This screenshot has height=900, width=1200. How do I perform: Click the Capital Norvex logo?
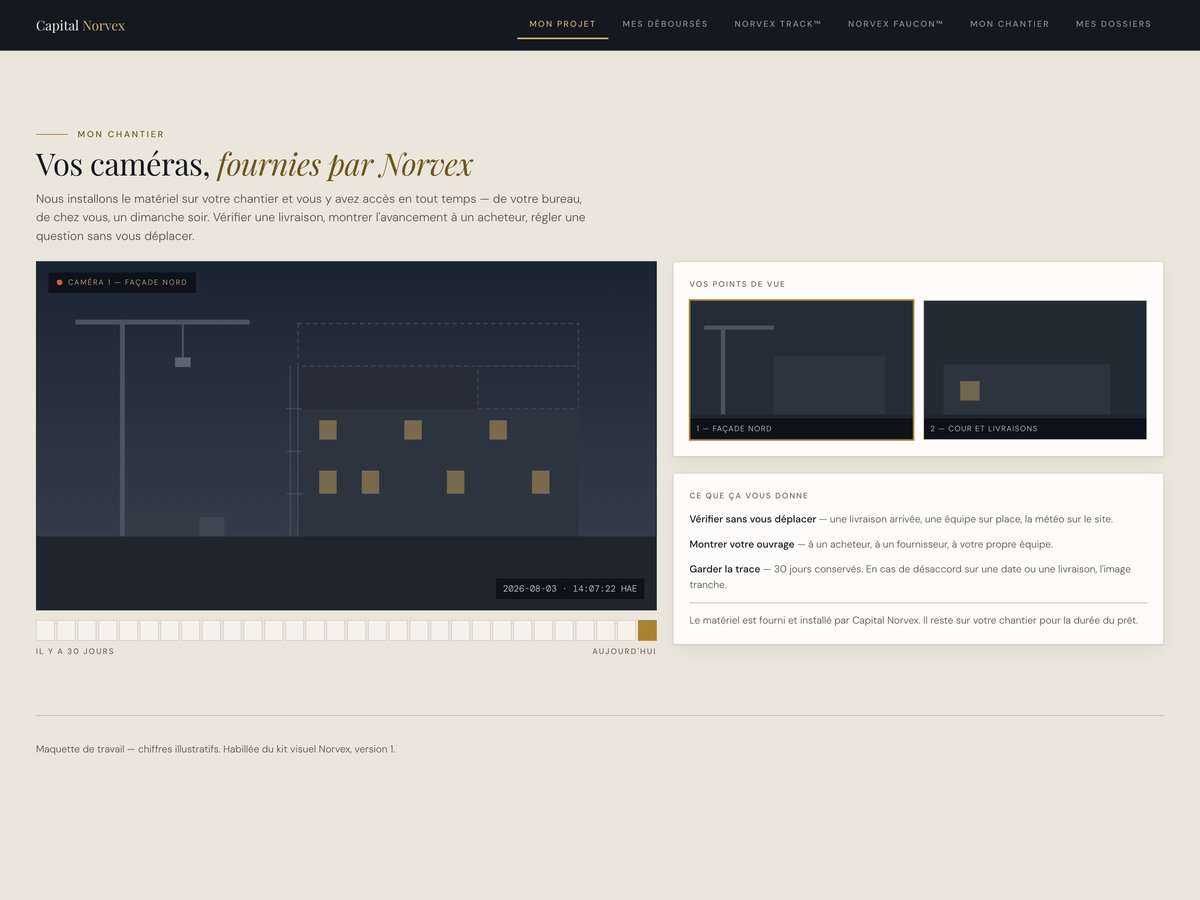click(81, 25)
